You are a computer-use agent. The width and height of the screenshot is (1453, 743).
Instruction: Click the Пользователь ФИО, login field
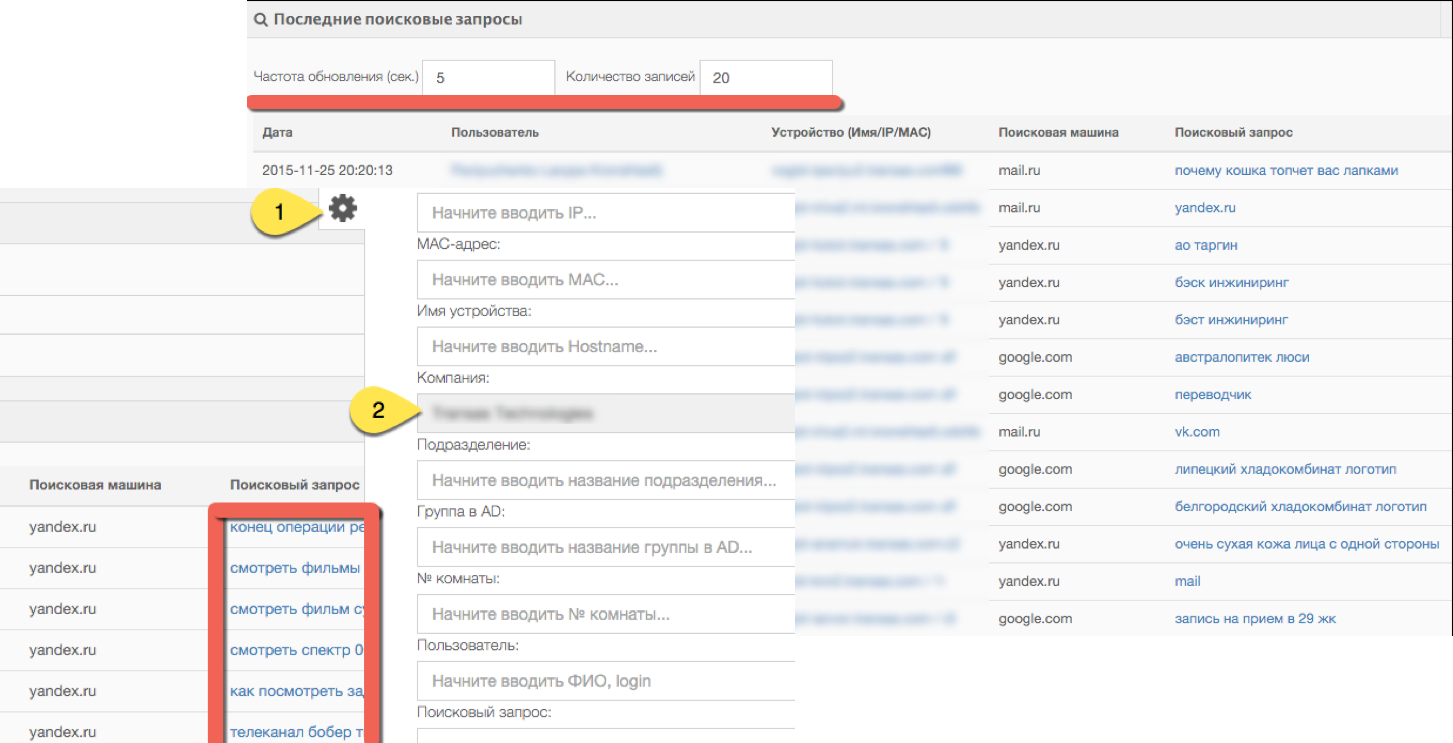[x=606, y=681]
